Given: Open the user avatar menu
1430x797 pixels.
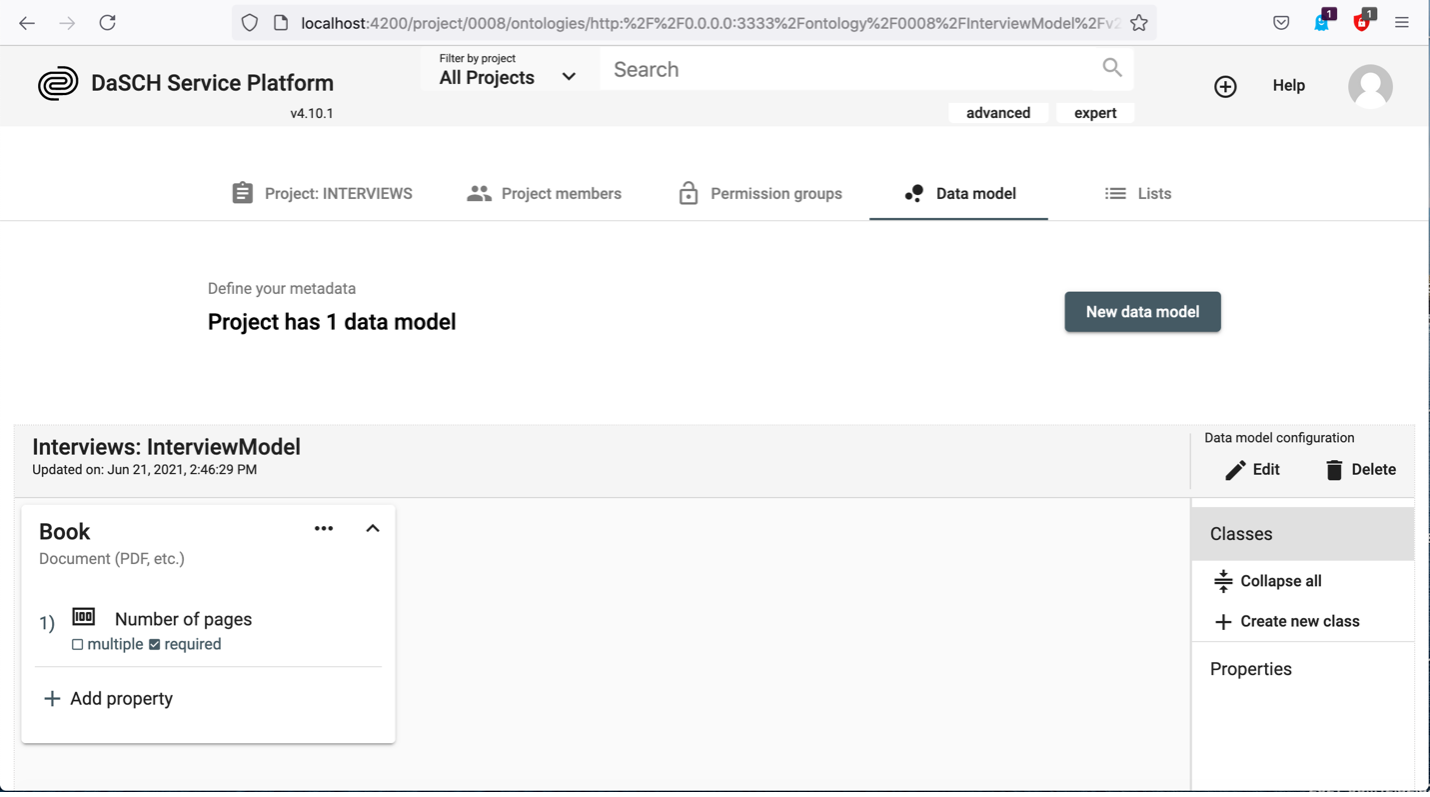Looking at the screenshot, I should [1369, 86].
